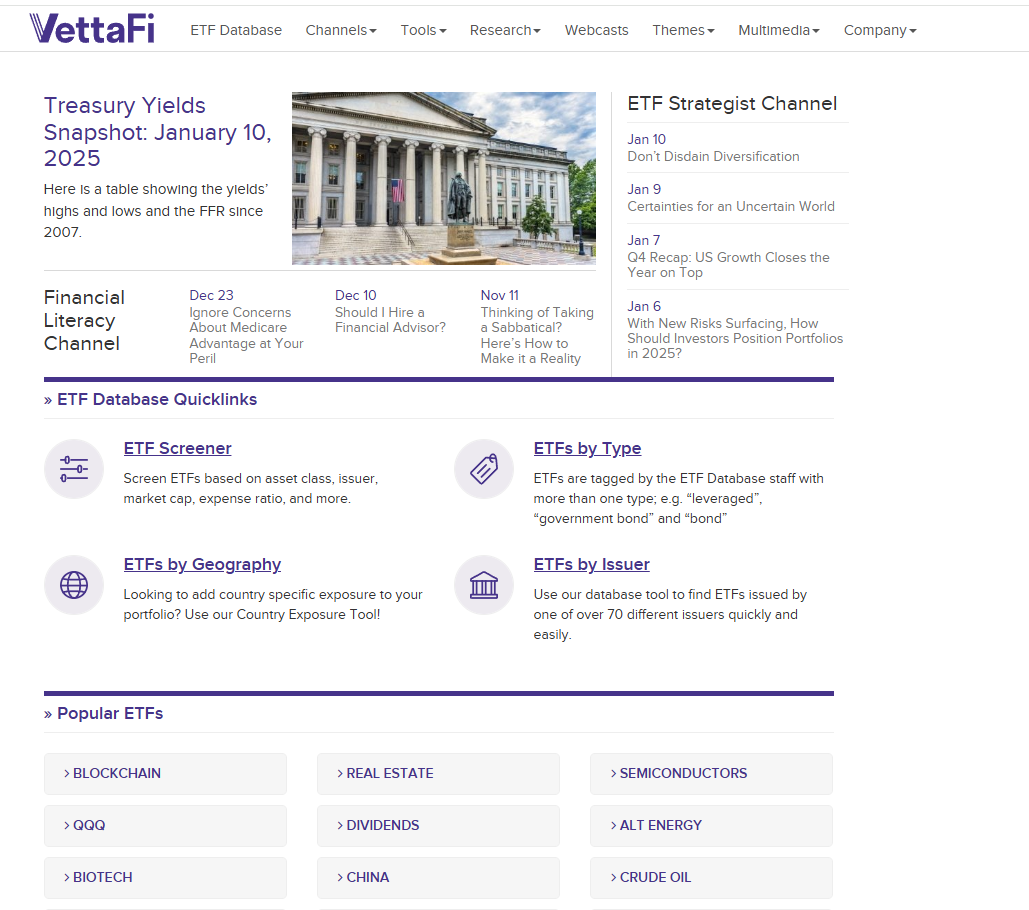Select the BLOCKCHAIN popular ETF button

tap(165, 774)
